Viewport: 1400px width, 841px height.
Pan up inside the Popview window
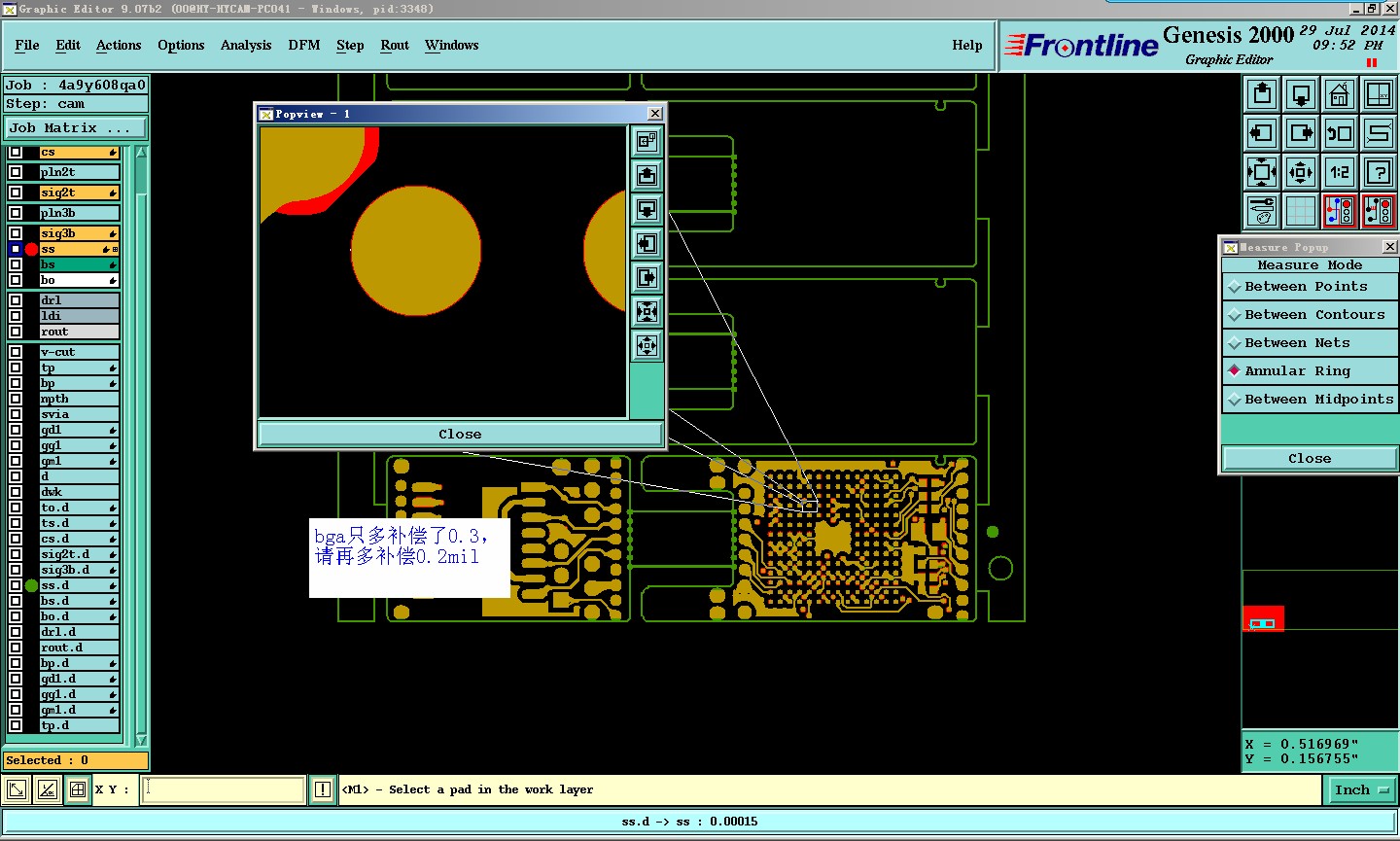click(647, 176)
